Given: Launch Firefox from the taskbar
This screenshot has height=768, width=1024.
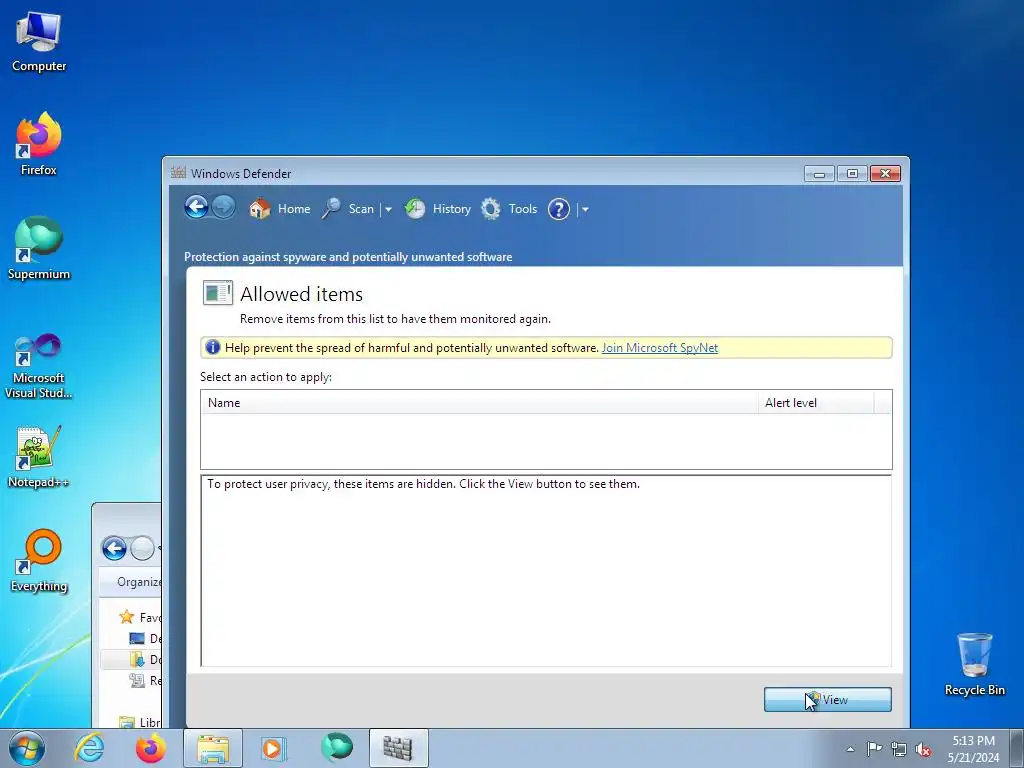Looking at the screenshot, I should coord(150,748).
